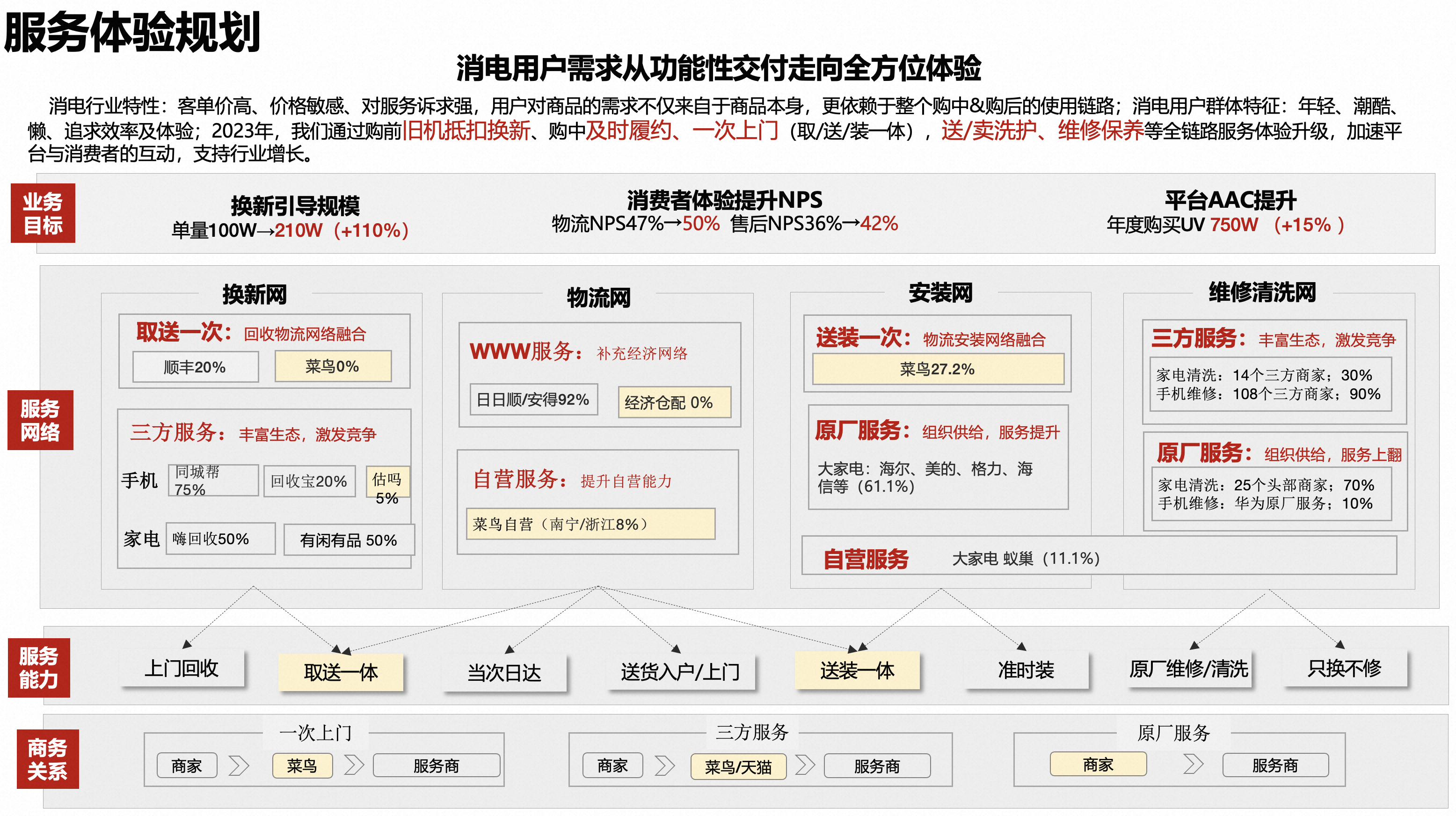This screenshot has height=816, width=1456.
Task: Select the 经济仓配 0% box
Action: point(674,402)
